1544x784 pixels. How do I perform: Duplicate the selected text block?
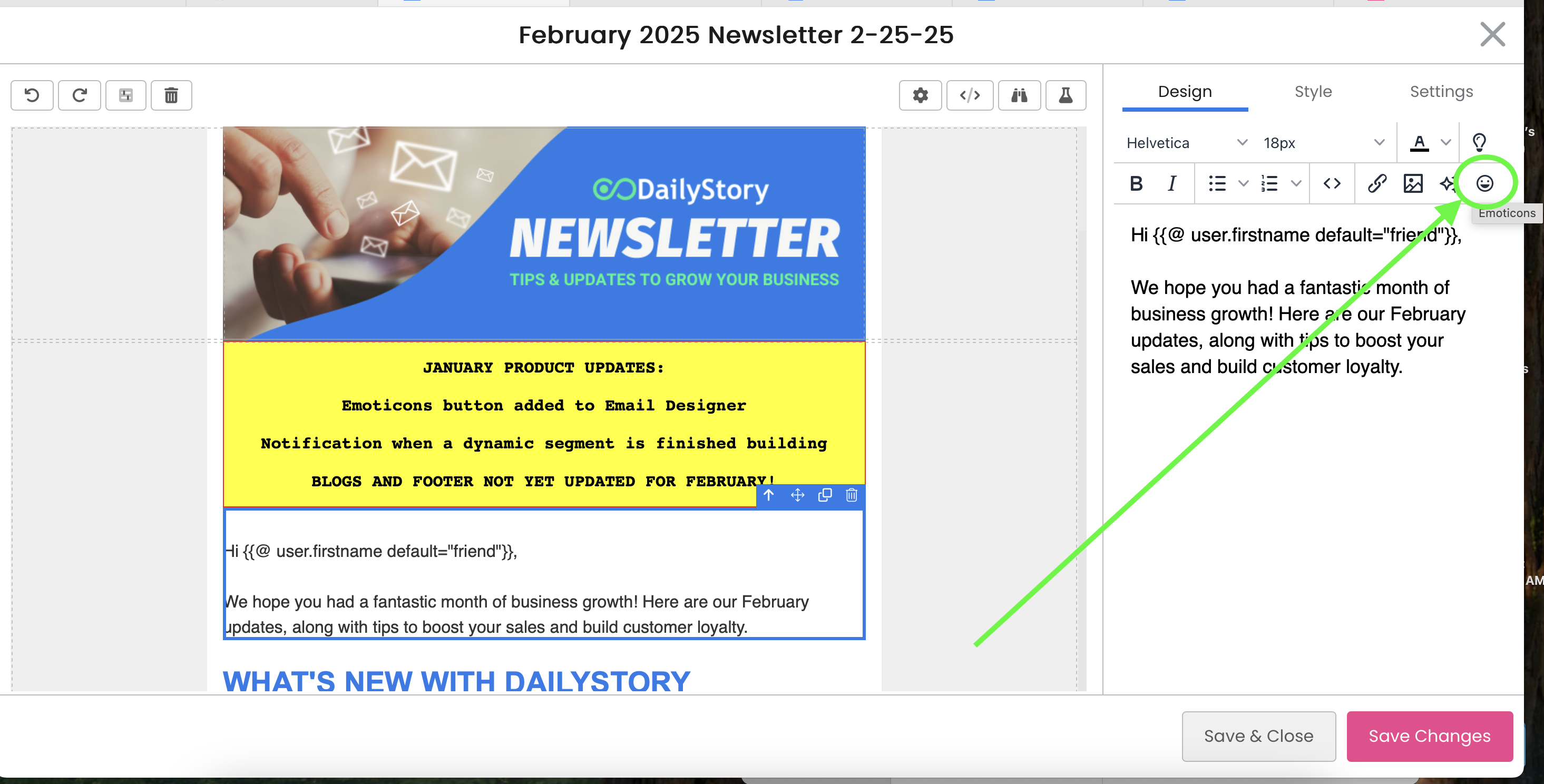pyautogui.click(x=825, y=495)
